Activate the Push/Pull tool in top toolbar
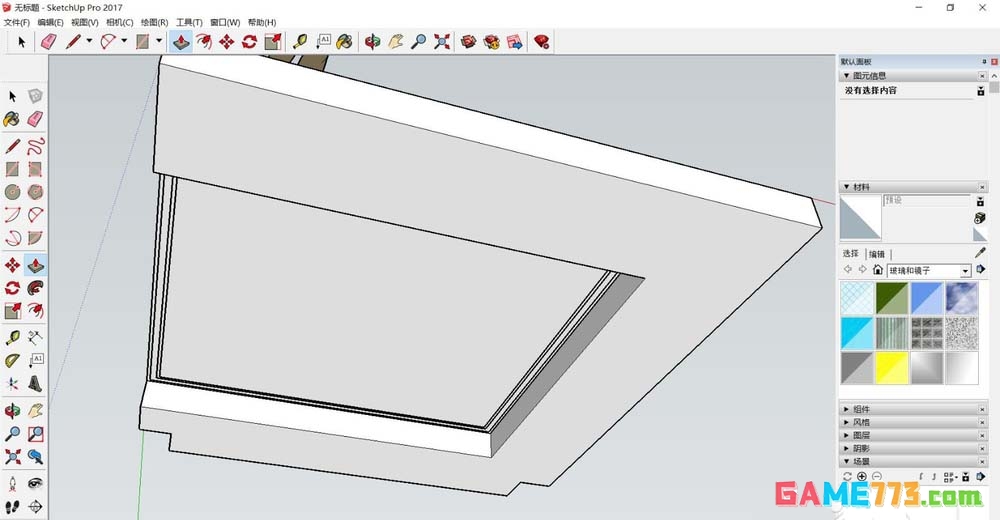Image resolution: width=1000 pixels, height=520 pixels. pos(182,42)
